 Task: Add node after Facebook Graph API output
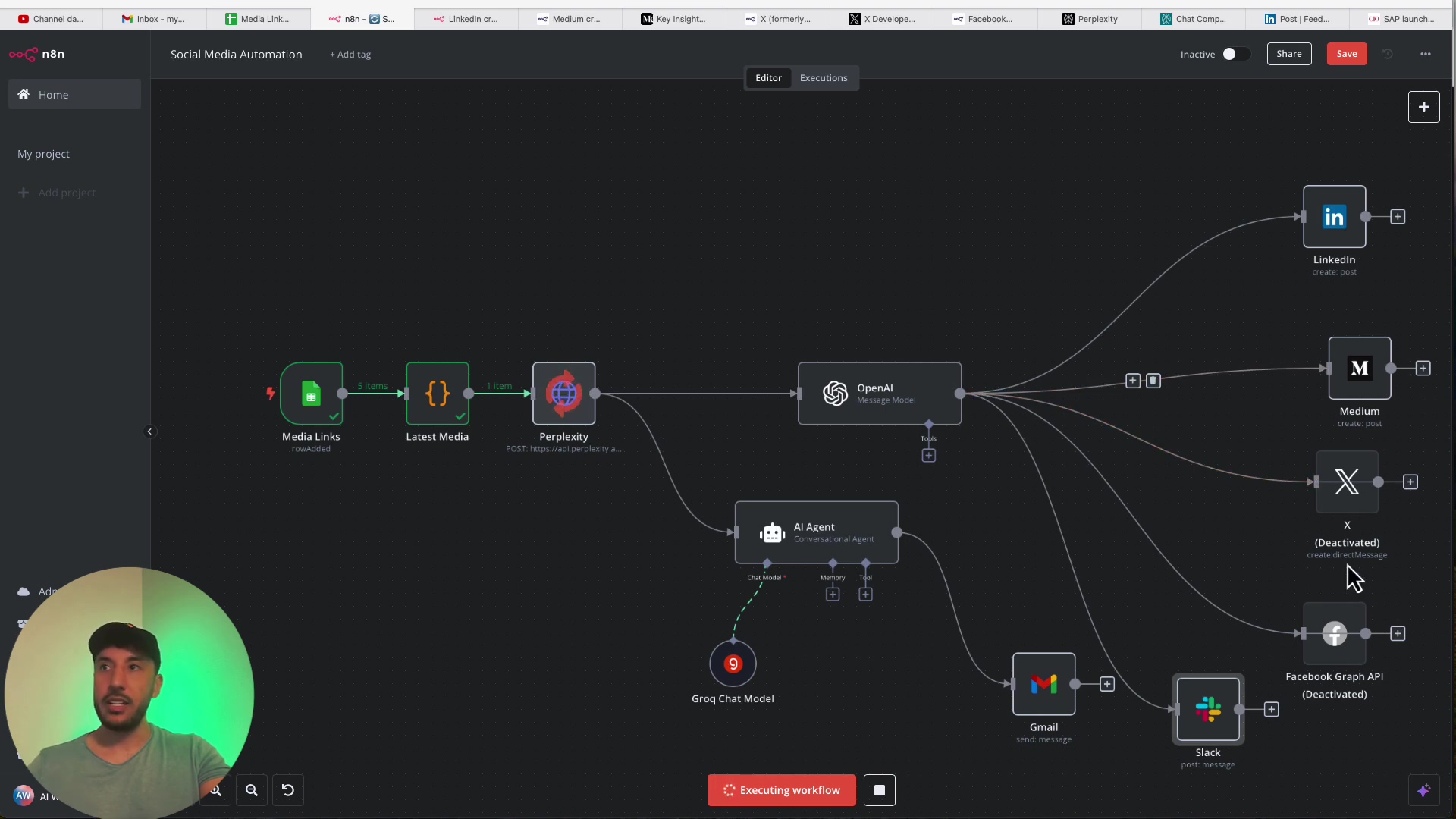(x=1398, y=634)
